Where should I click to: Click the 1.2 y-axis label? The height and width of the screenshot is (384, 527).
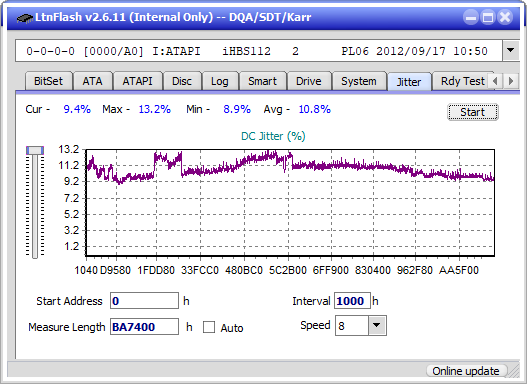coord(71,246)
